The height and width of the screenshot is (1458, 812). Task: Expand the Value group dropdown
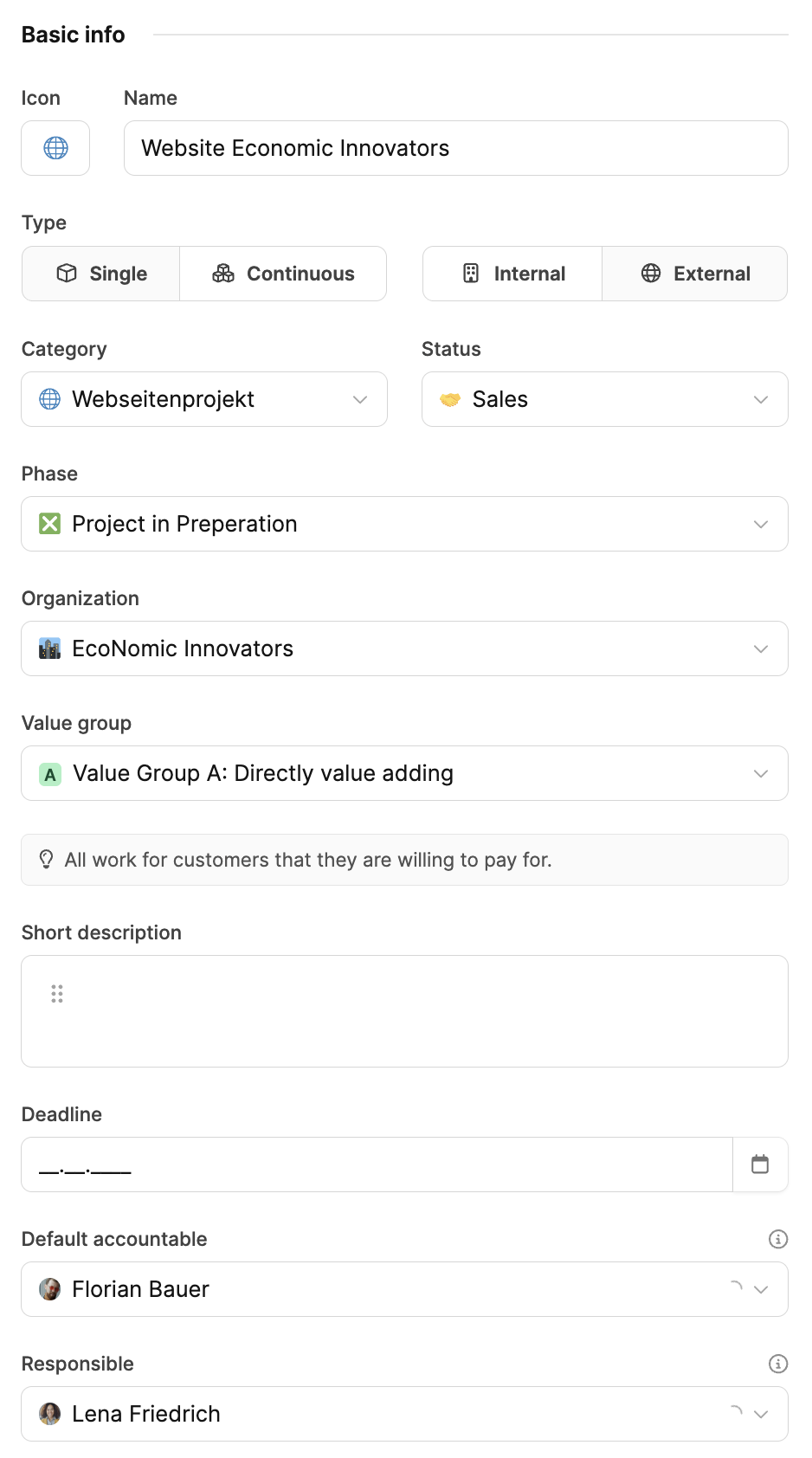pyautogui.click(x=404, y=773)
